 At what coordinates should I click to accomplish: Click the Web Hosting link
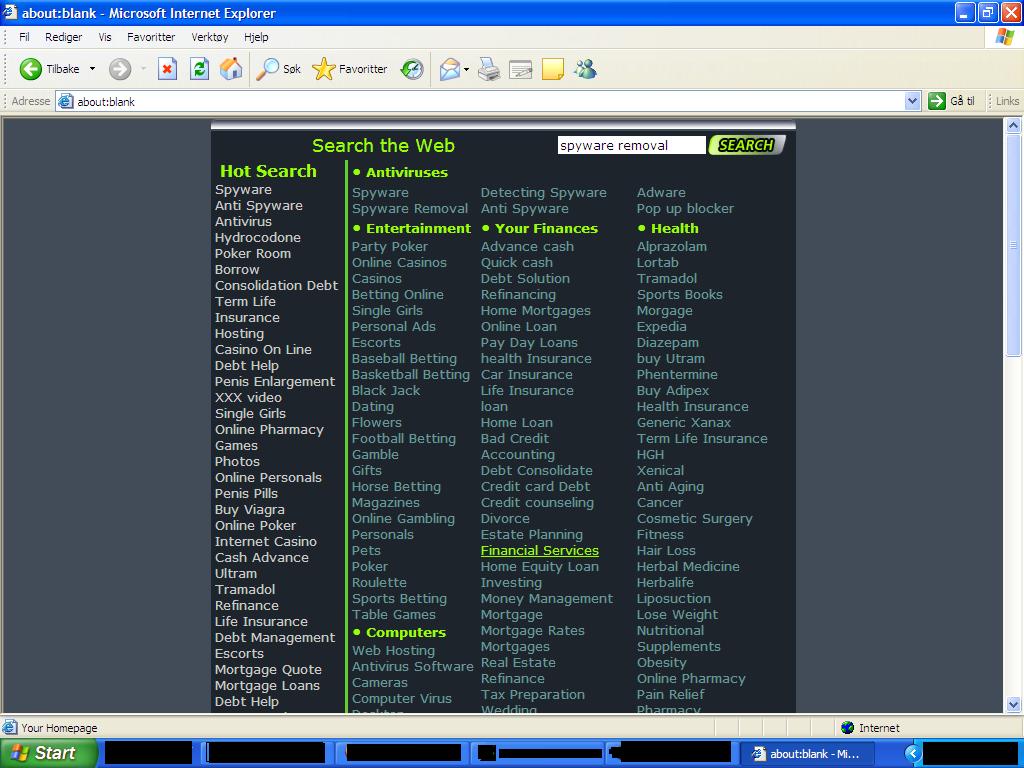[393, 650]
